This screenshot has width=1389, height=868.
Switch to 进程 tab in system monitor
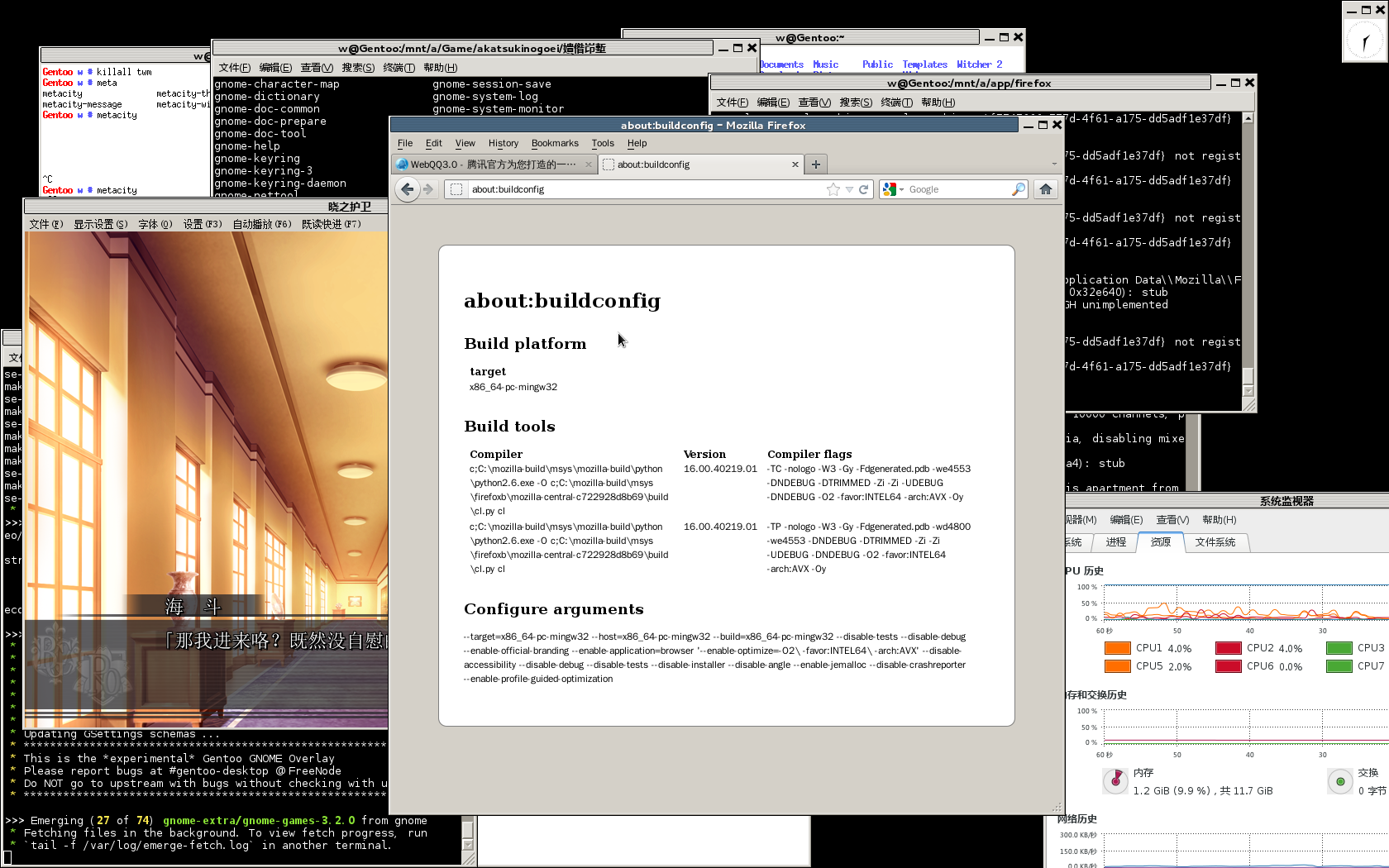pos(1116,542)
